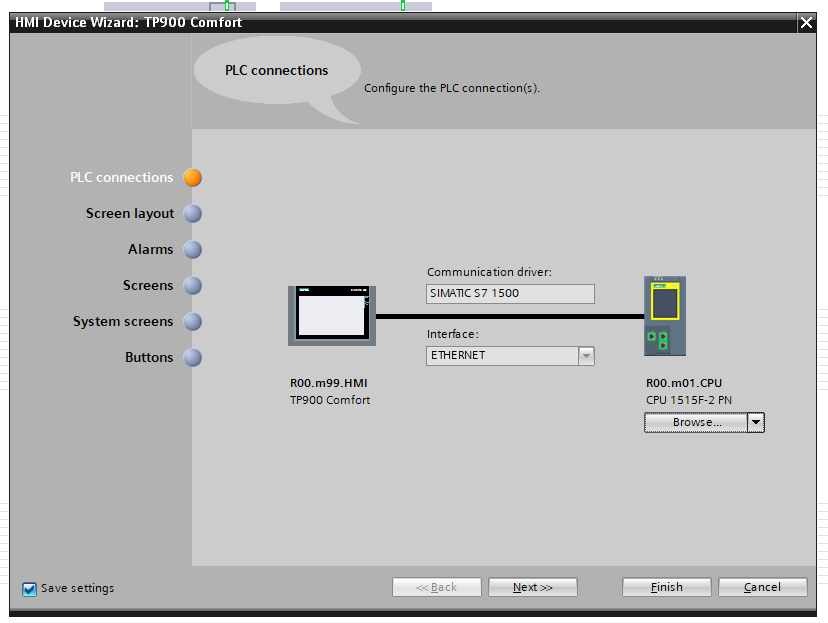Image resolution: width=828 pixels, height=623 pixels.
Task: Click the TP900 Comfort label under HMI
Action: tap(330, 400)
